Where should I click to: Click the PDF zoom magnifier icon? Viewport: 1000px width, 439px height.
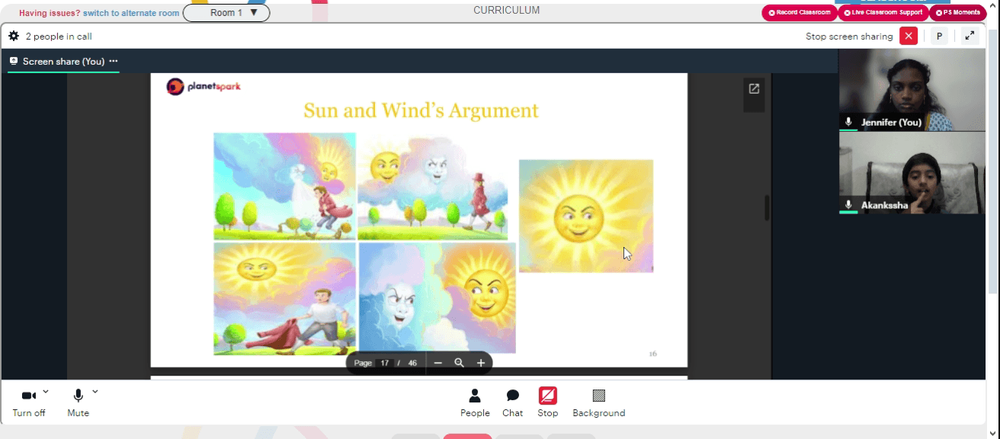click(x=459, y=363)
